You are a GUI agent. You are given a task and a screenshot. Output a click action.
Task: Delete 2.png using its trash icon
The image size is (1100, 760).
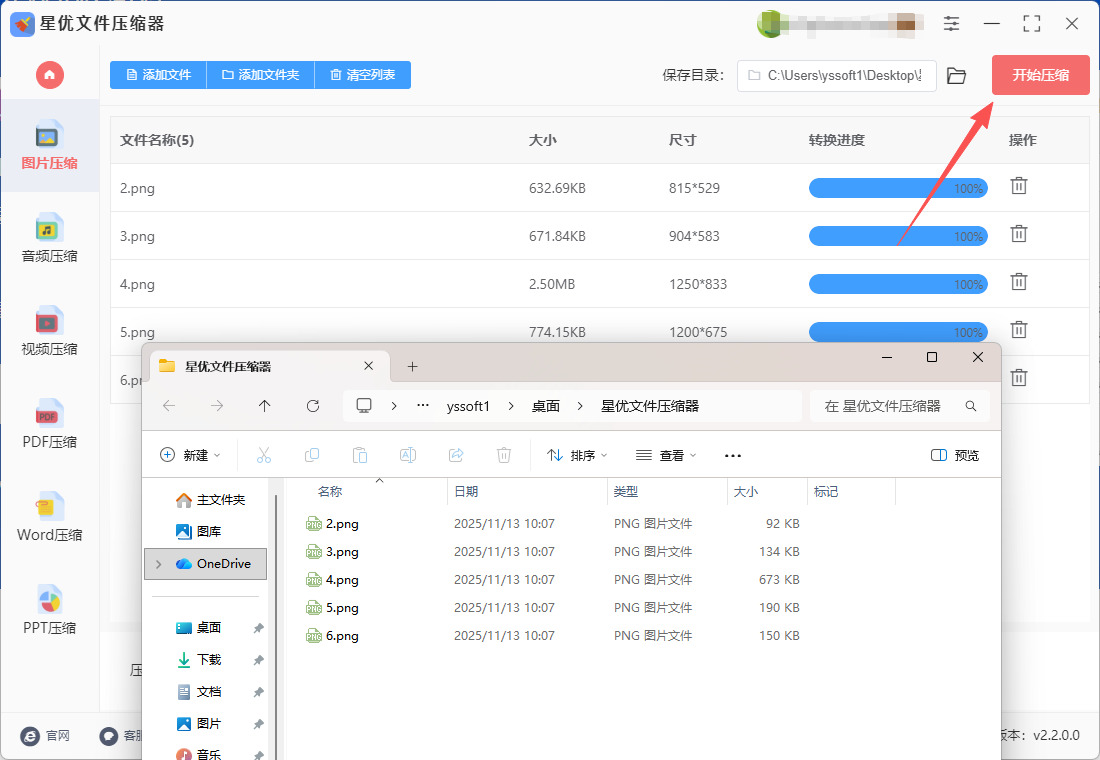click(1018, 186)
